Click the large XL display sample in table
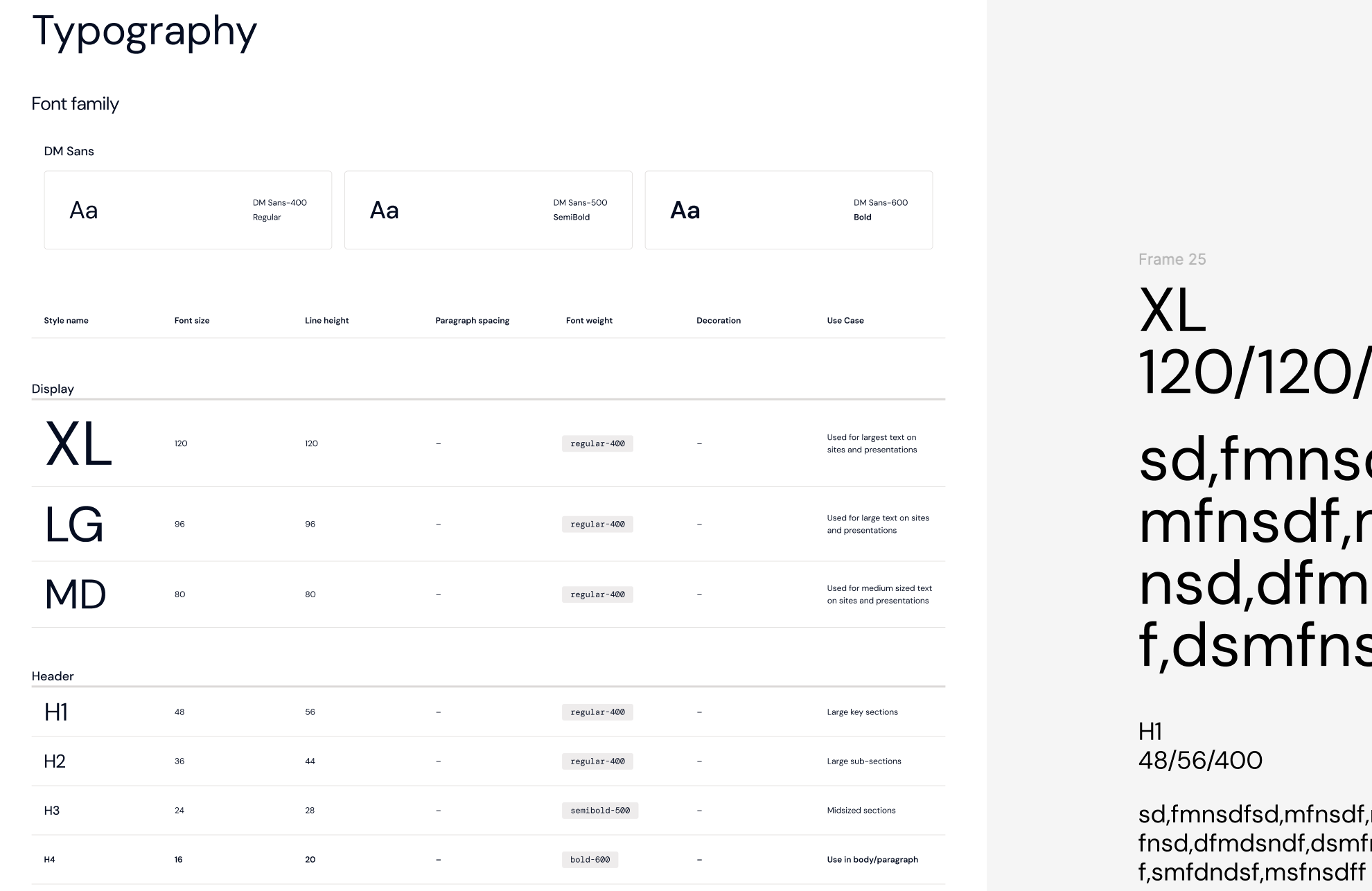 pos(78,444)
